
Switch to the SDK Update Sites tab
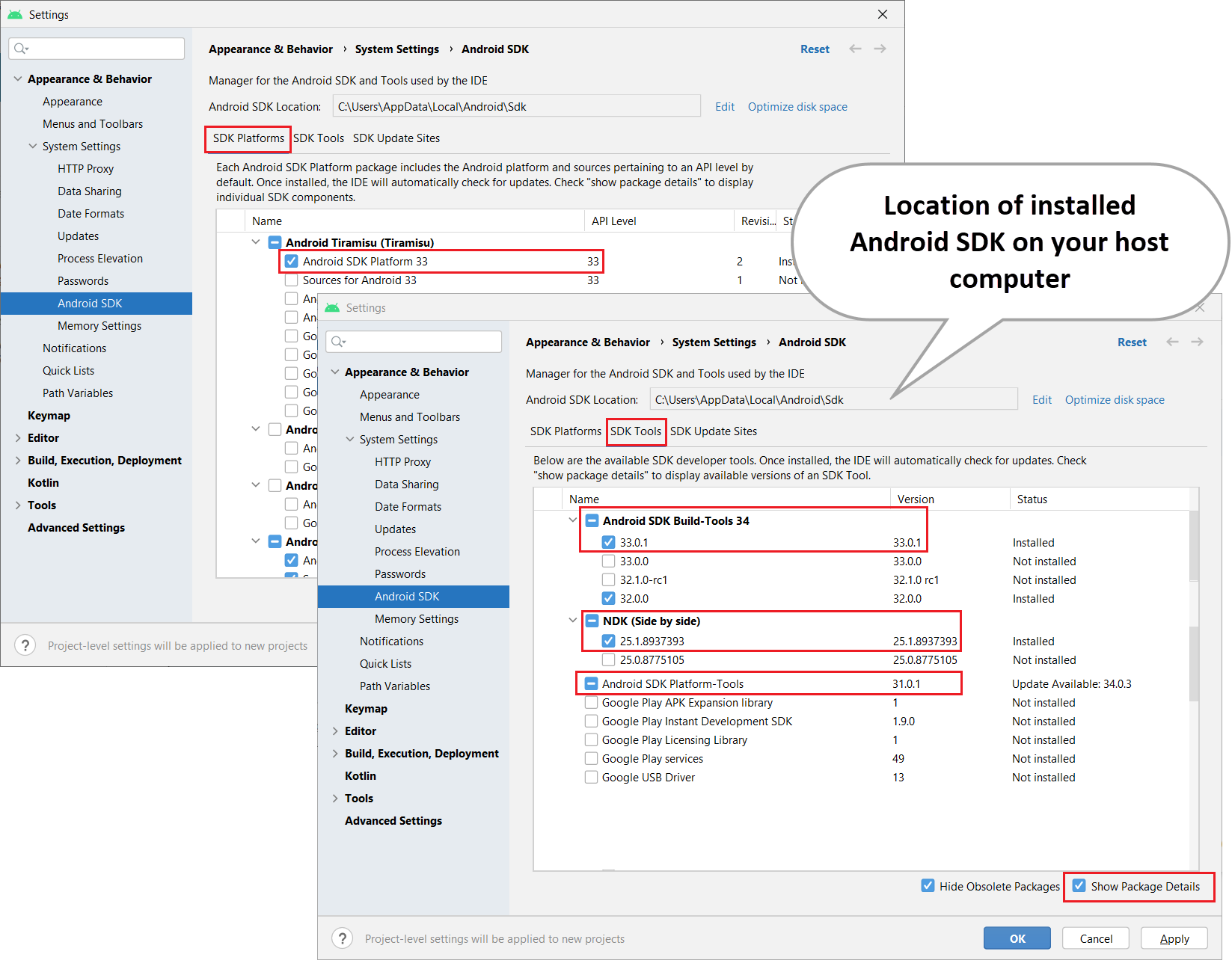point(713,431)
